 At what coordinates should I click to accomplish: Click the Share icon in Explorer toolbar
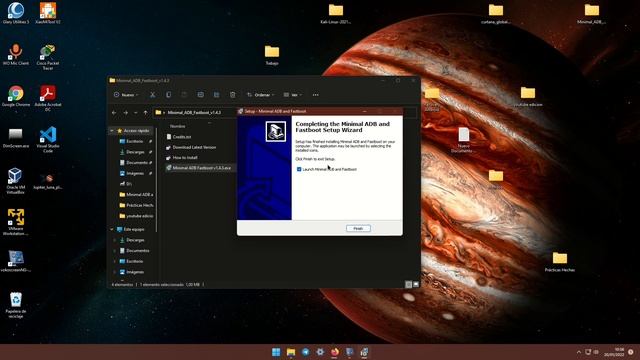pyautogui.click(x=216, y=95)
